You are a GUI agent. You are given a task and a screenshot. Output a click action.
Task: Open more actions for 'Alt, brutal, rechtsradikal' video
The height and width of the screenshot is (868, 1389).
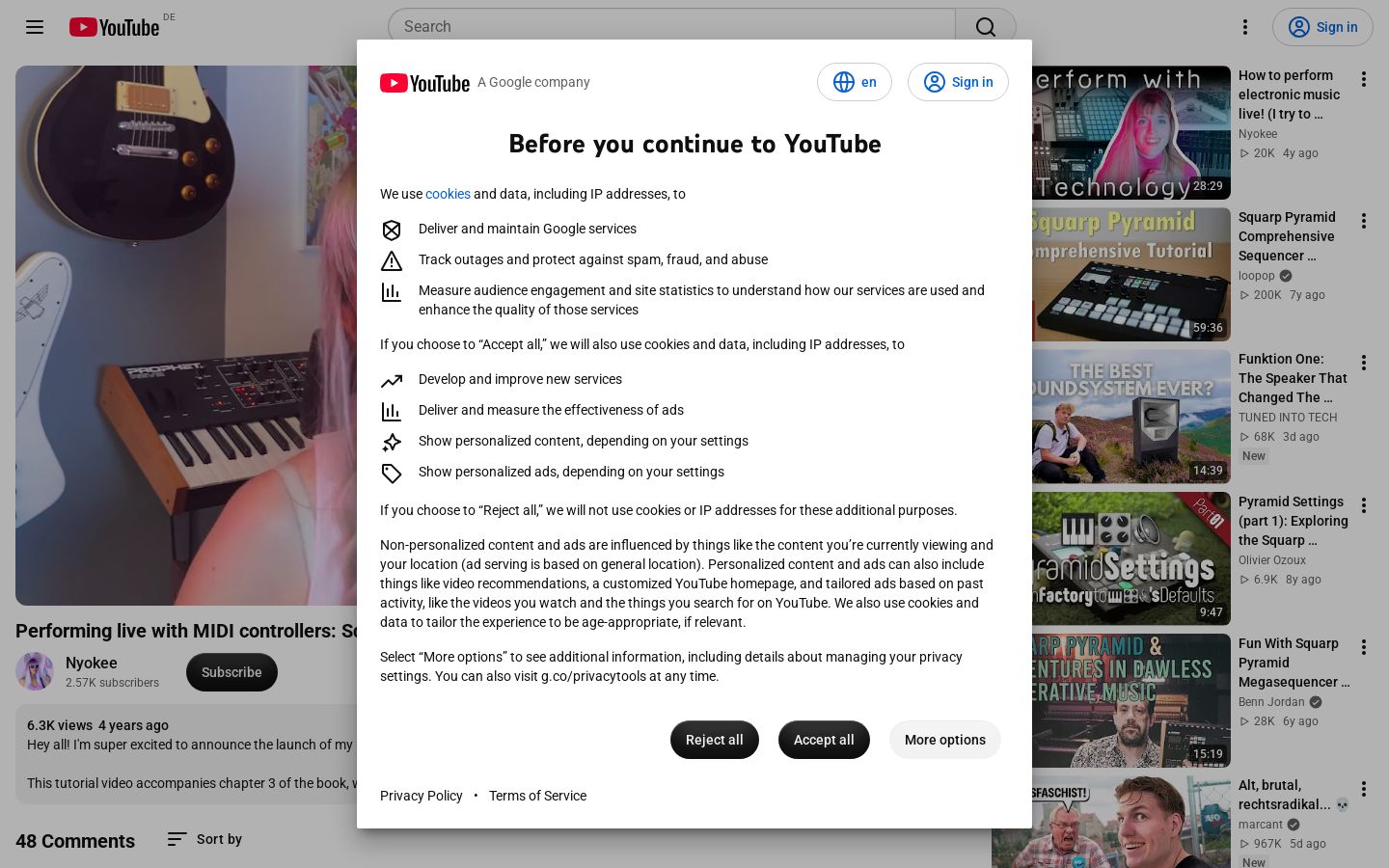click(1364, 789)
